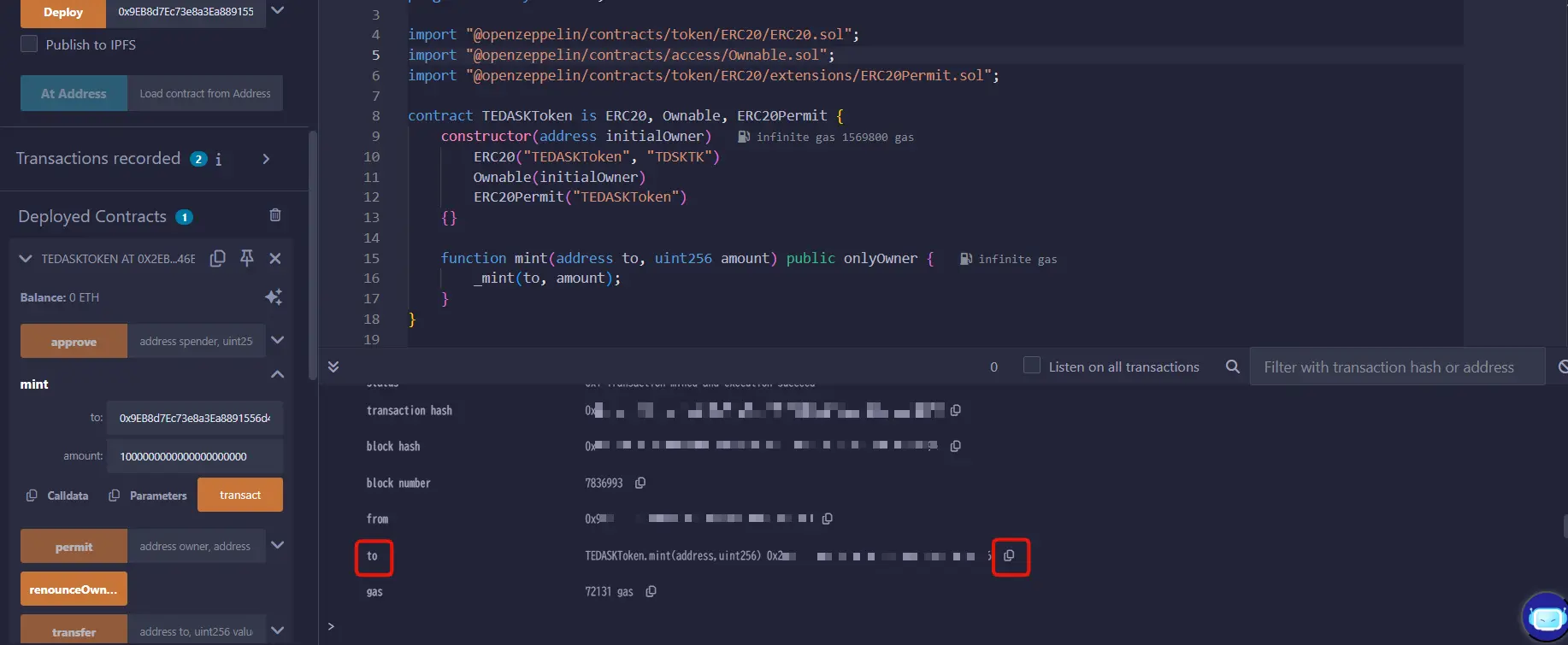Click constructor gas estimate icon on line 9

click(x=744, y=137)
